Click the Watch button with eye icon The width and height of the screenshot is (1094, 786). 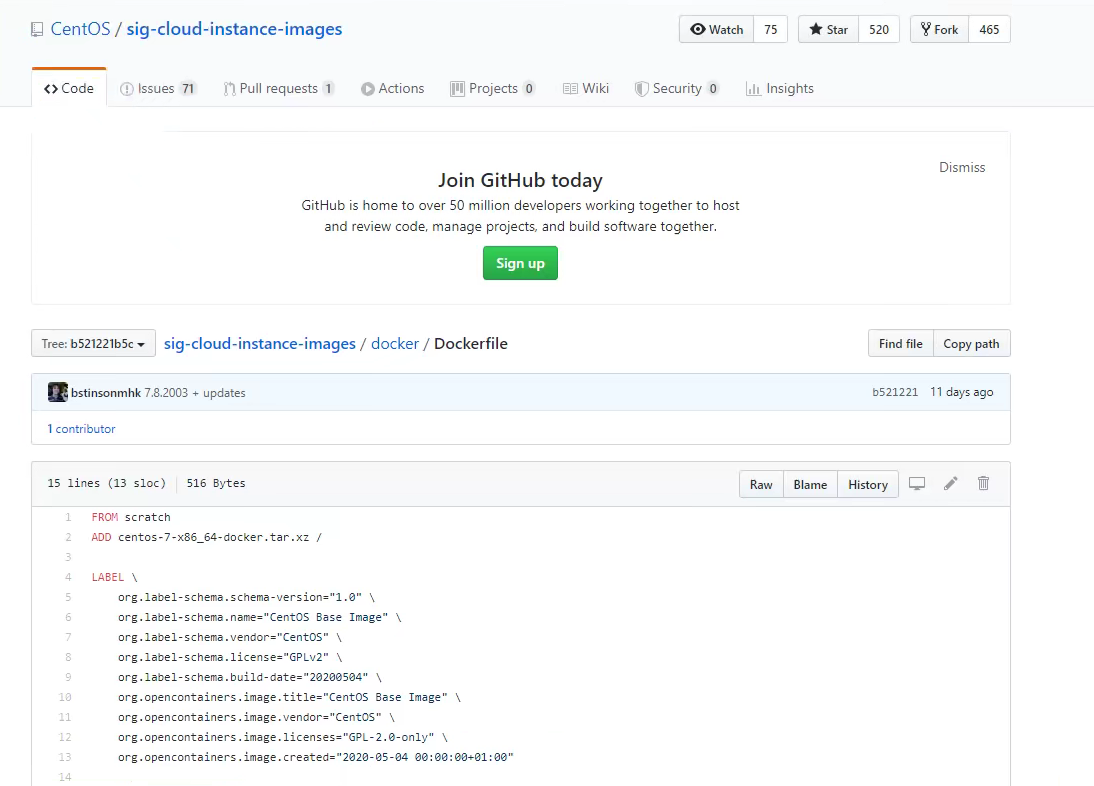click(x=716, y=30)
